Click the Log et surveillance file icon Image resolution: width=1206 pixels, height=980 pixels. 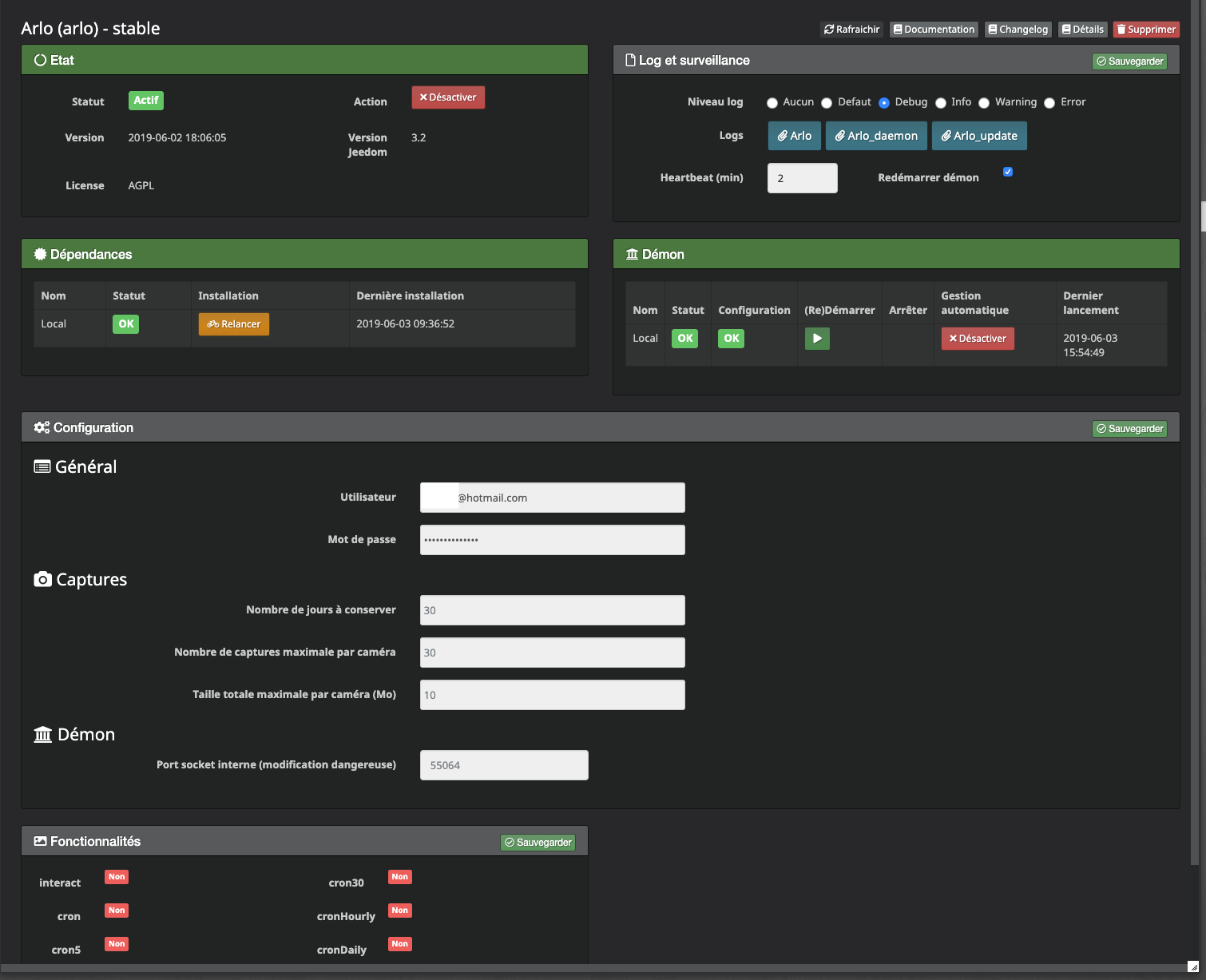point(630,60)
